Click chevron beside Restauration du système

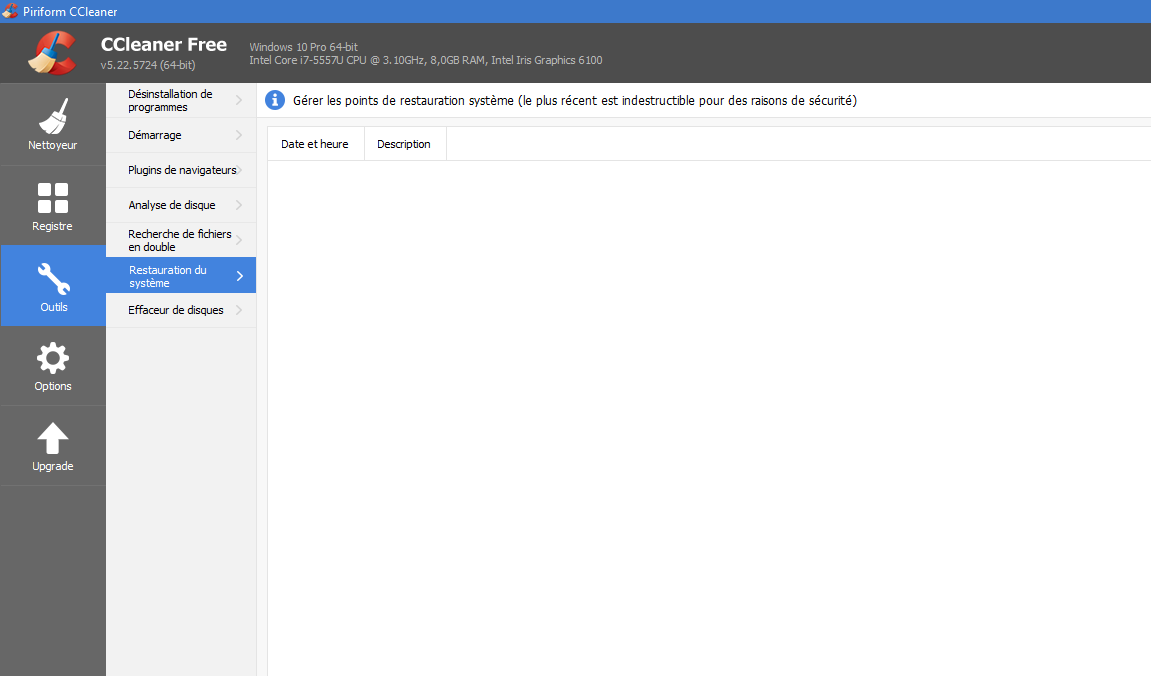(x=239, y=276)
